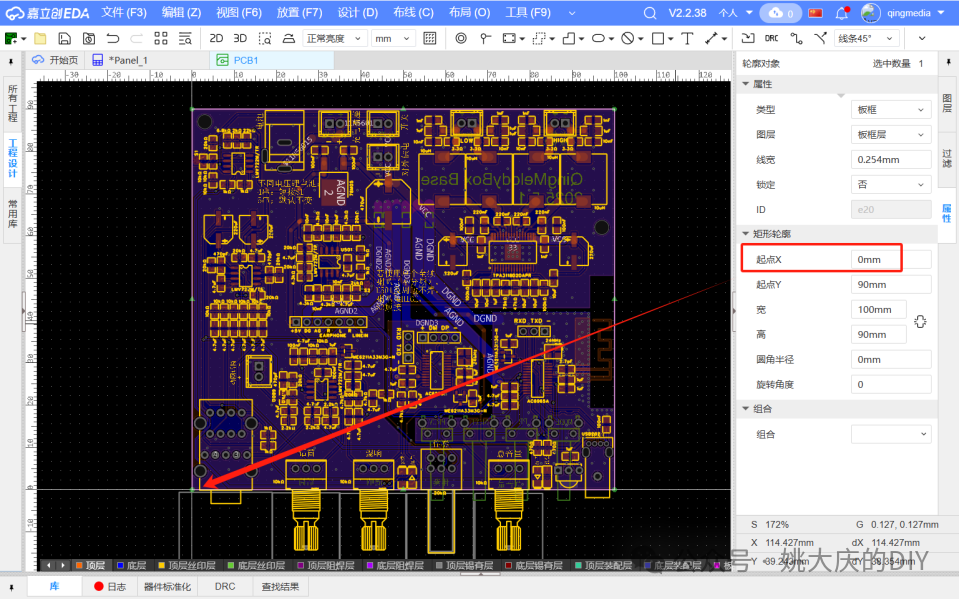Switch to the 底层 bottom layer
The height and width of the screenshot is (599, 959).
pyautogui.click(x=132, y=564)
